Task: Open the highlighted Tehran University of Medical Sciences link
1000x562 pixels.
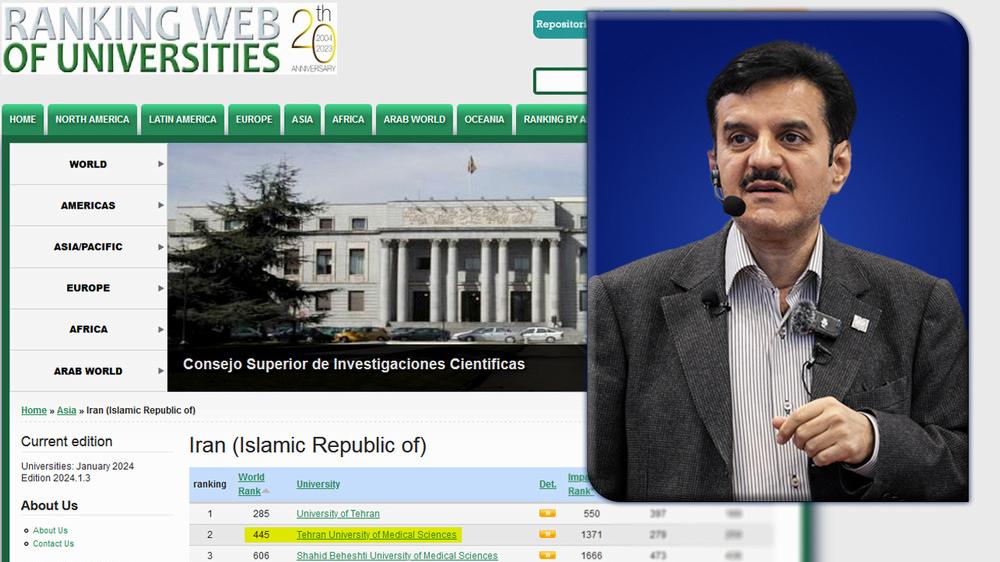Action: pos(376,535)
